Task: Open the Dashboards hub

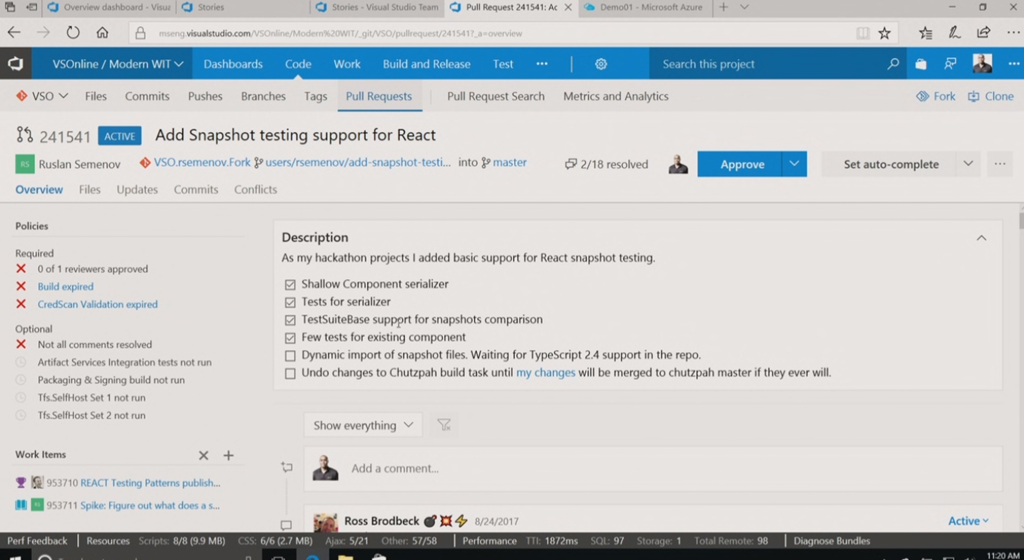Action: pyautogui.click(x=233, y=64)
